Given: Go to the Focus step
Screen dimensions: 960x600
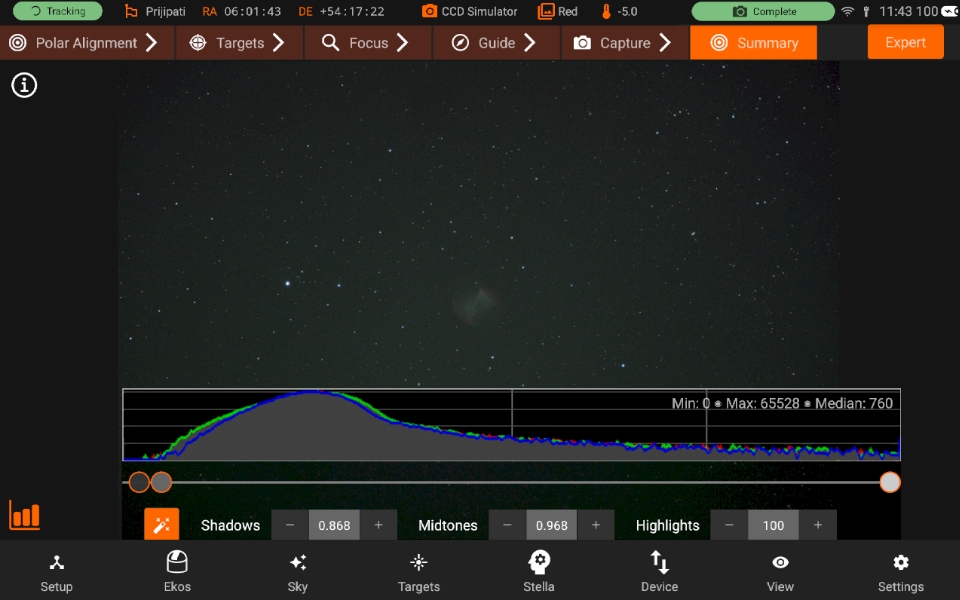Looking at the screenshot, I should tap(368, 43).
